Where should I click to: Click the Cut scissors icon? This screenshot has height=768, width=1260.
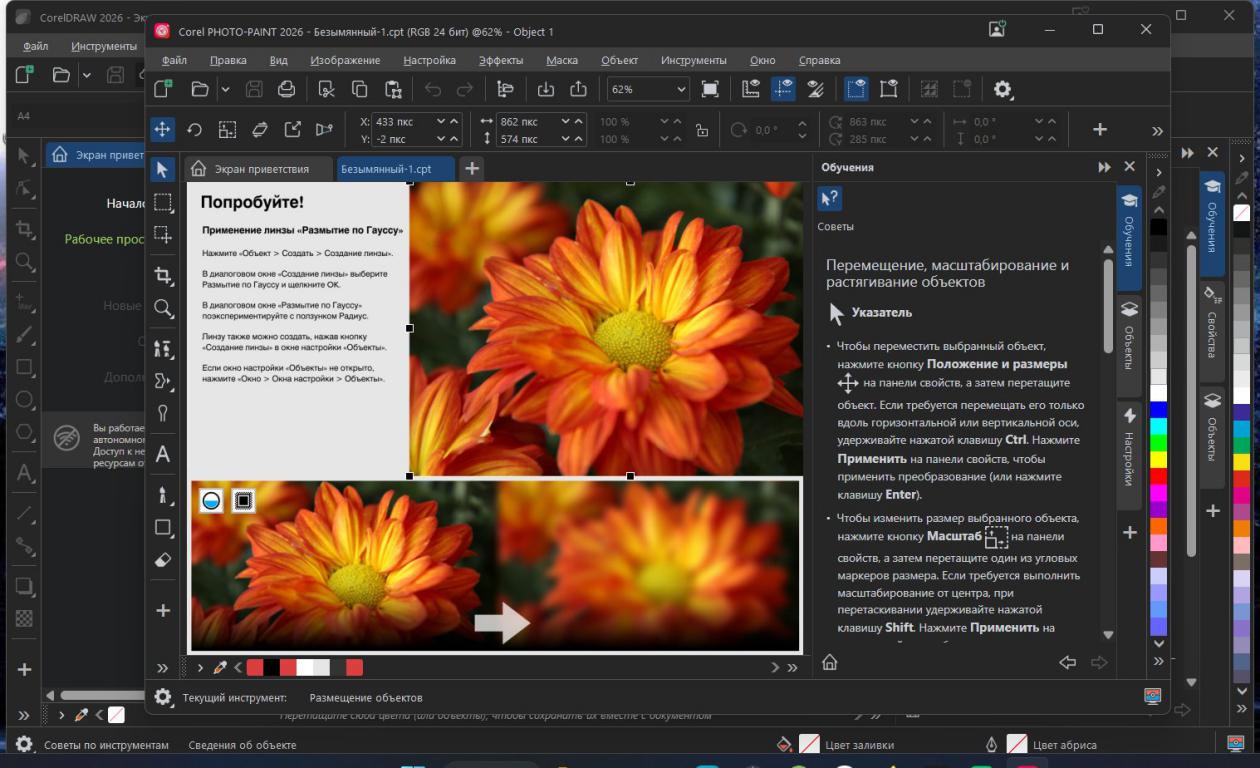[x=326, y=89]
